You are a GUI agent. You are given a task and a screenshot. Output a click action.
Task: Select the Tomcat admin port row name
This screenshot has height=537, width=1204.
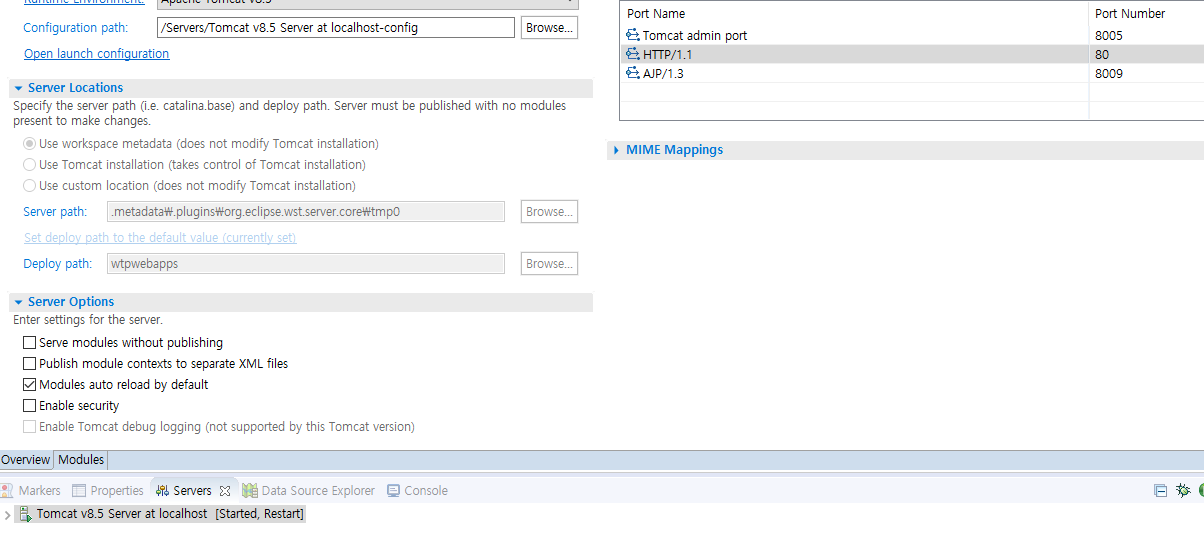coord(695,35)
